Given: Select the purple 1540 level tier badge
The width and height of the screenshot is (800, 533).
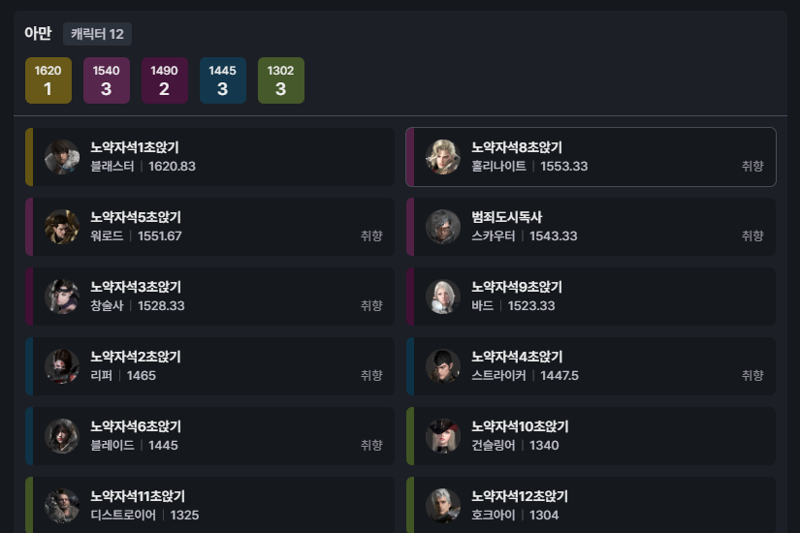Looking at the screenshot, I should [107, 81].
